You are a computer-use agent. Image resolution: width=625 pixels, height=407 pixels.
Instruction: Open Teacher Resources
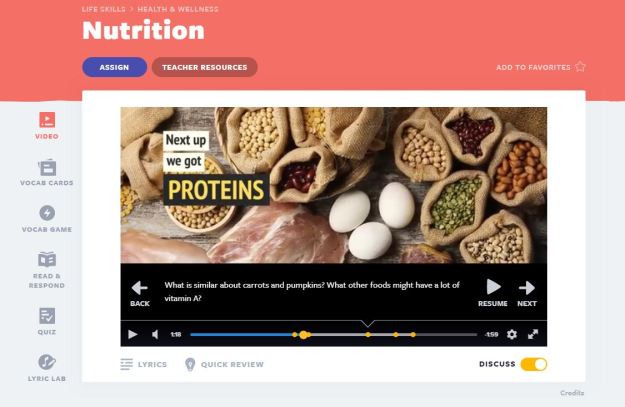(204, 67)
